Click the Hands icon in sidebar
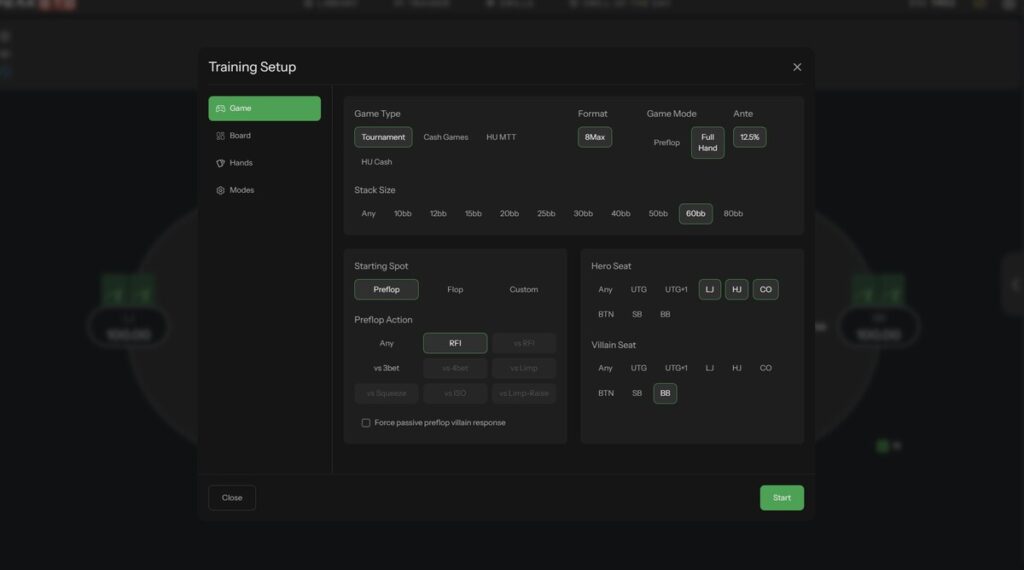Screen dimensions: 1024x570 click(x=220, y=163)
